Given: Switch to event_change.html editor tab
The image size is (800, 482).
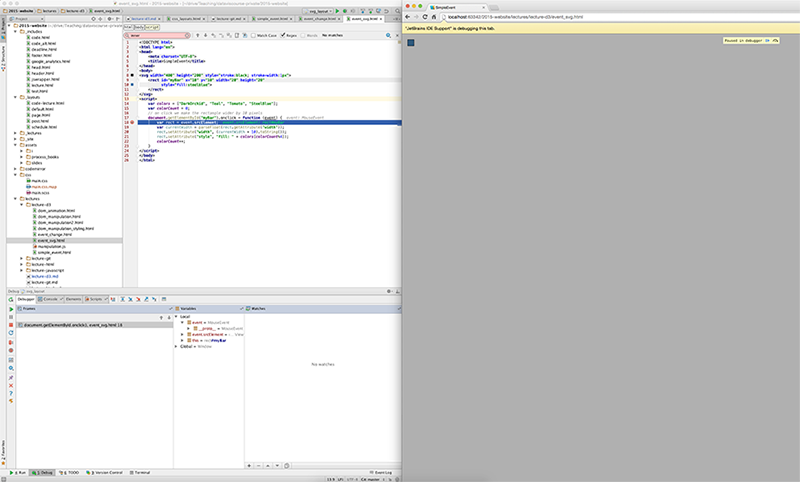Looking at the screenshot, I should click(x=319, y=19).
